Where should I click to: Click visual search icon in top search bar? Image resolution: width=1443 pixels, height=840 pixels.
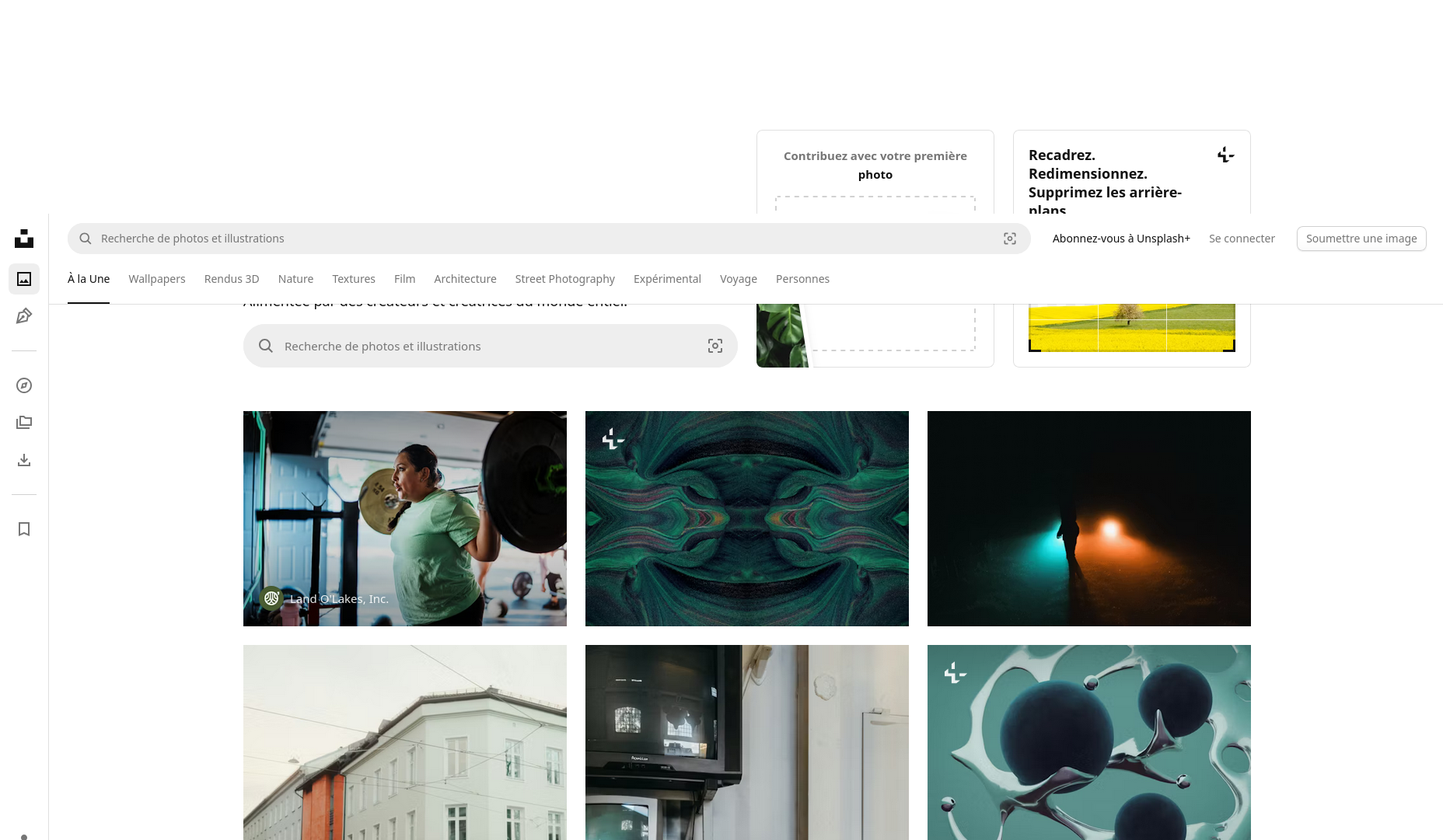1009,239
